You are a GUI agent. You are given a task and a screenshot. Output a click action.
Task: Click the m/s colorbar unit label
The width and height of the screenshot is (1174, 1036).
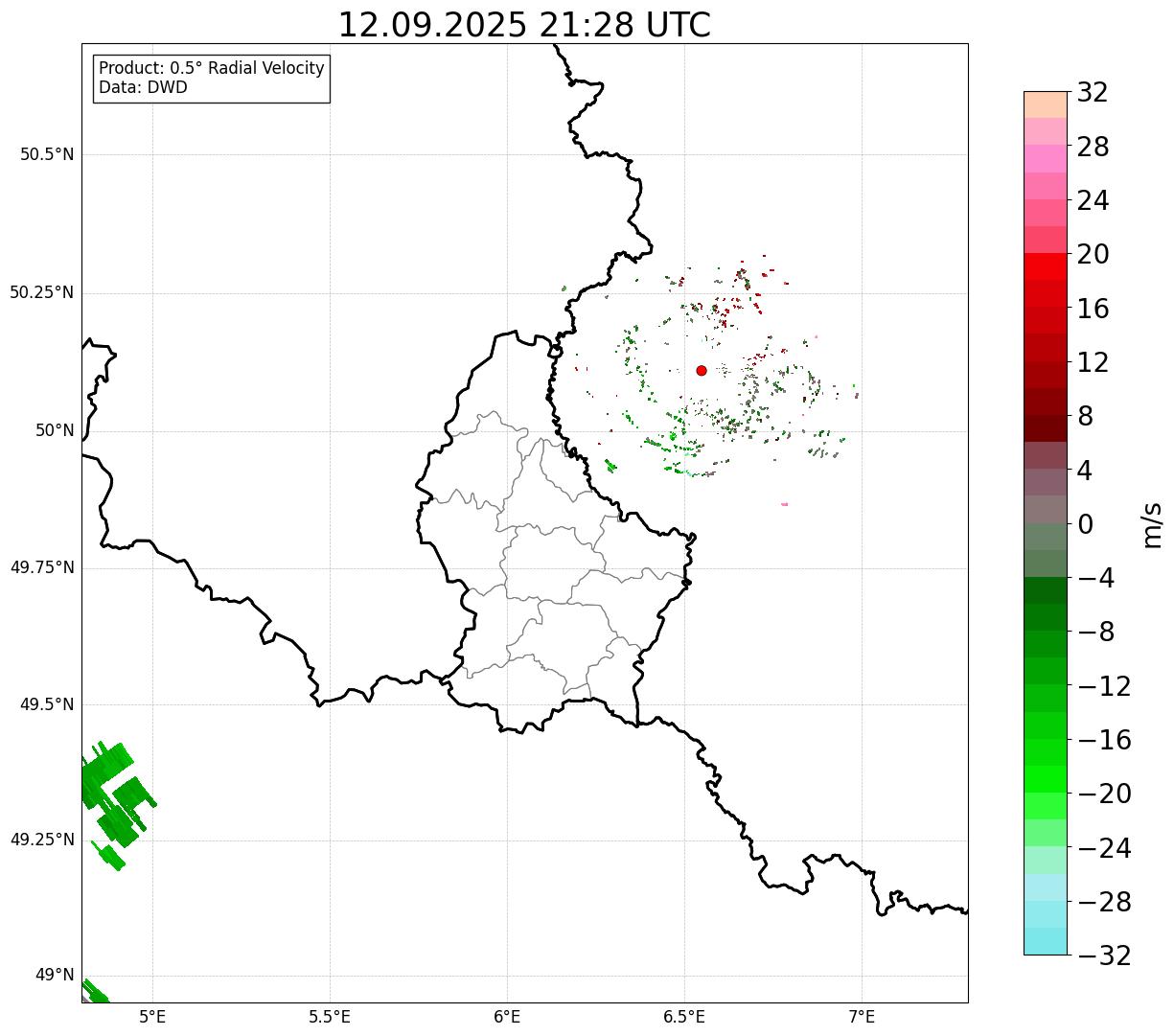point(1152,524)
